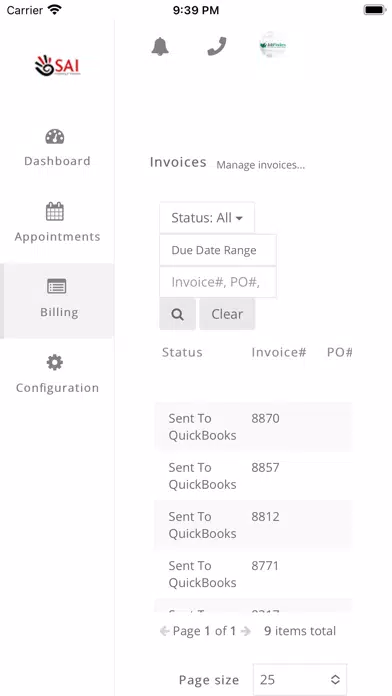Image resolution: width=392 pixels, height=696 pixels.
Task: Tap the phone call icon
Action: pos(217,46)
